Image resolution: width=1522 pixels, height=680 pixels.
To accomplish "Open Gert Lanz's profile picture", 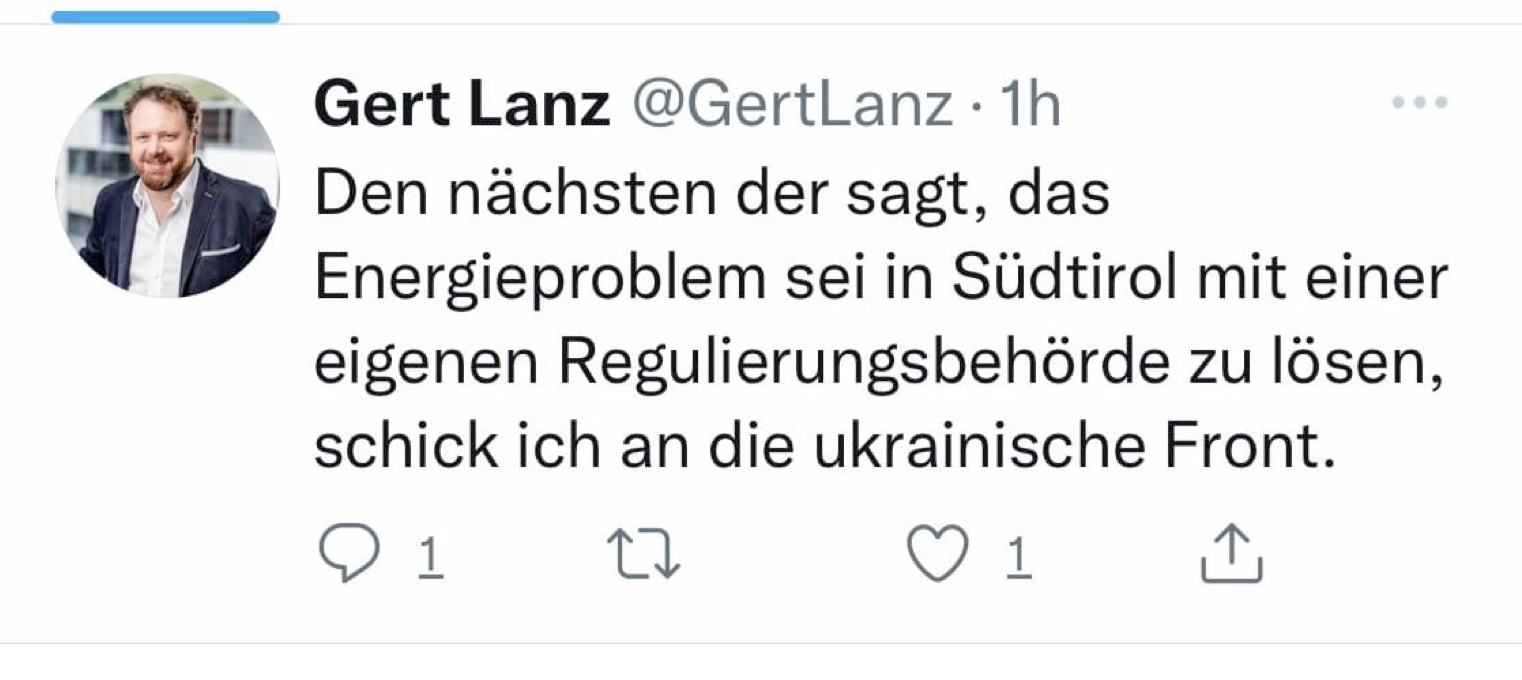I will point(167,186).
